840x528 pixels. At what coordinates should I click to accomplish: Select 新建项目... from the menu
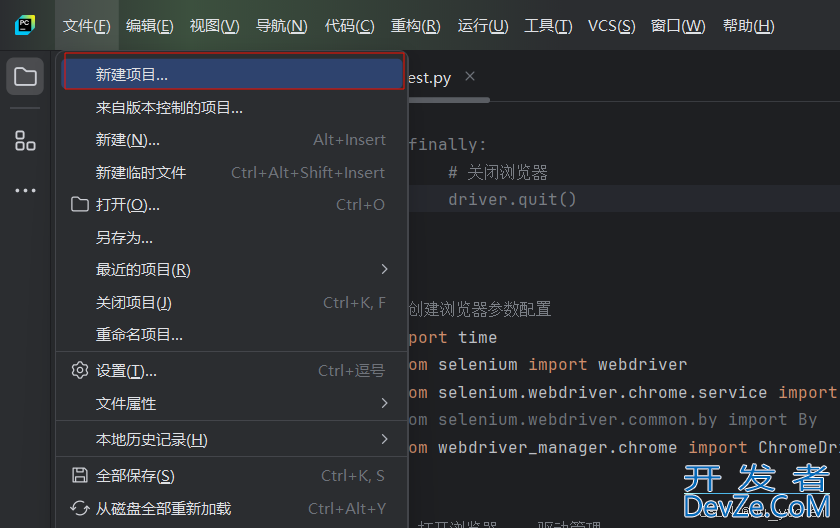pos(132,74)
